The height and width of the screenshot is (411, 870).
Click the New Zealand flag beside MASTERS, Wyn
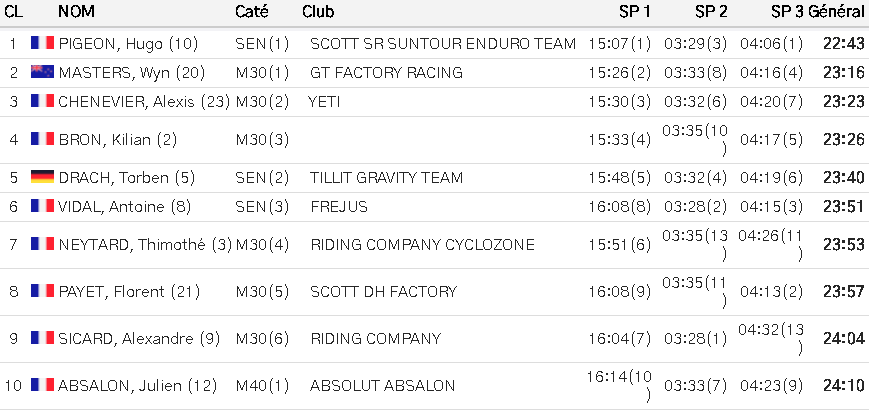(42, 72)
